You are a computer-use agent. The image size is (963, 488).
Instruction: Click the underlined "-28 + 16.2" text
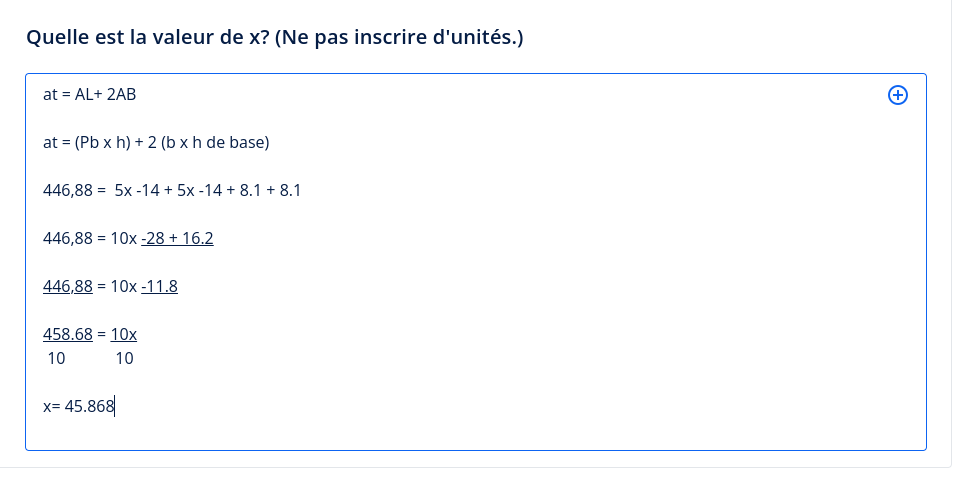pos(177,238)
